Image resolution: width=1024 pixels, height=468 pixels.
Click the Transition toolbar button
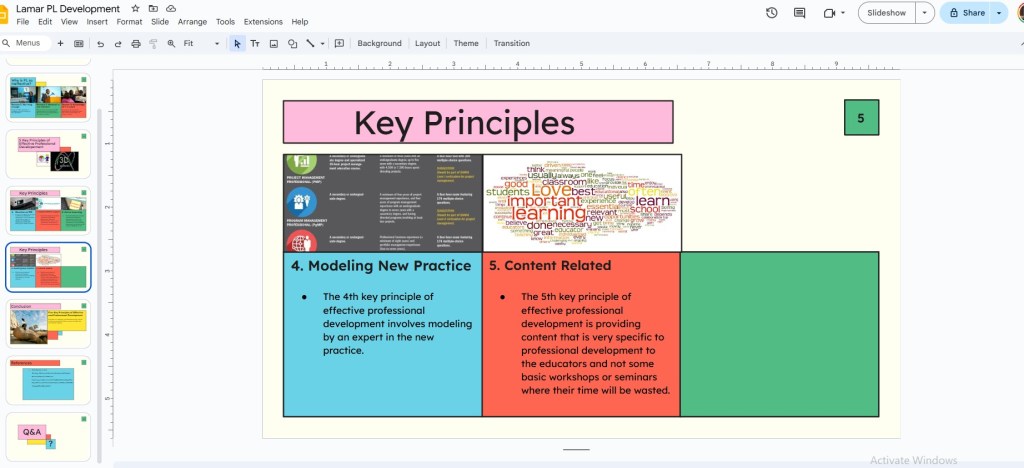[x=511, y=43]
